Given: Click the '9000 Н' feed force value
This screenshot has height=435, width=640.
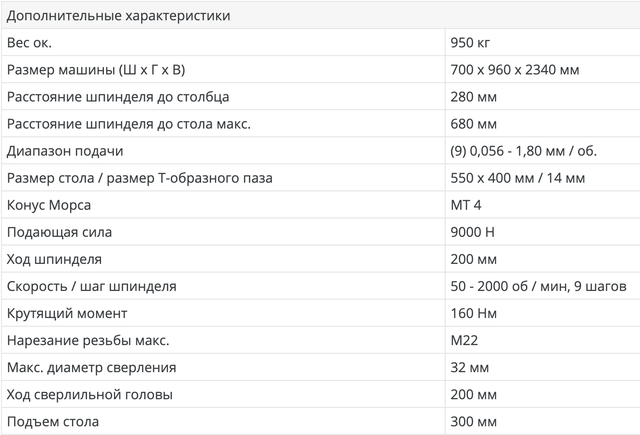Looking at the screenshot, I should (x=474, y=232).
